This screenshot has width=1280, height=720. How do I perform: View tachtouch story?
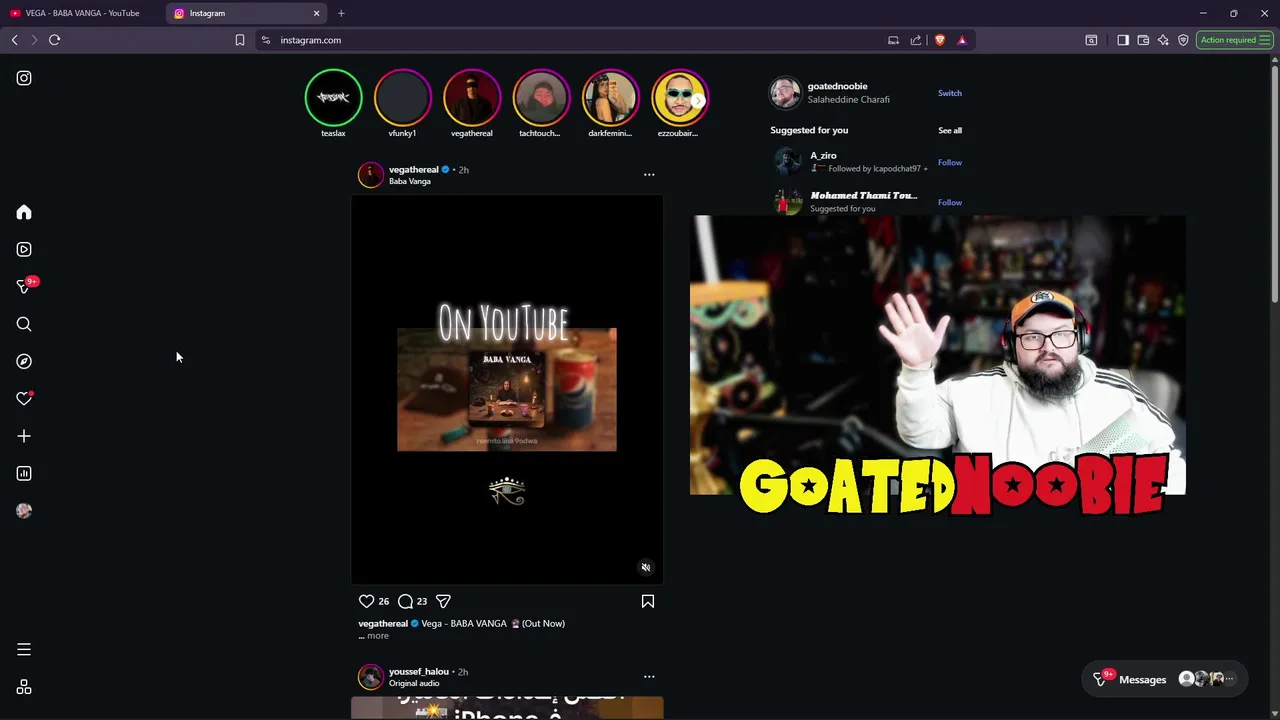coord(540,98)
